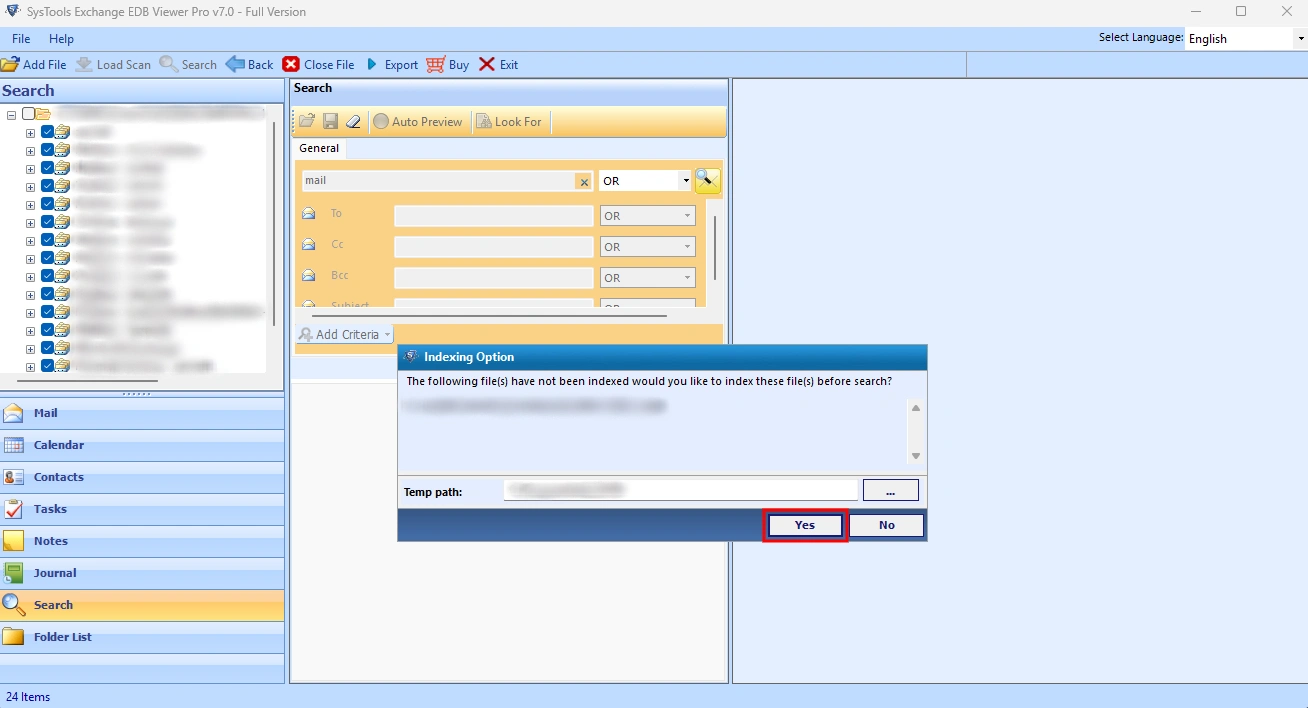Click the criteria list vertical scrollbar
Screen dimensions: 1308x708
pos(715,247)
